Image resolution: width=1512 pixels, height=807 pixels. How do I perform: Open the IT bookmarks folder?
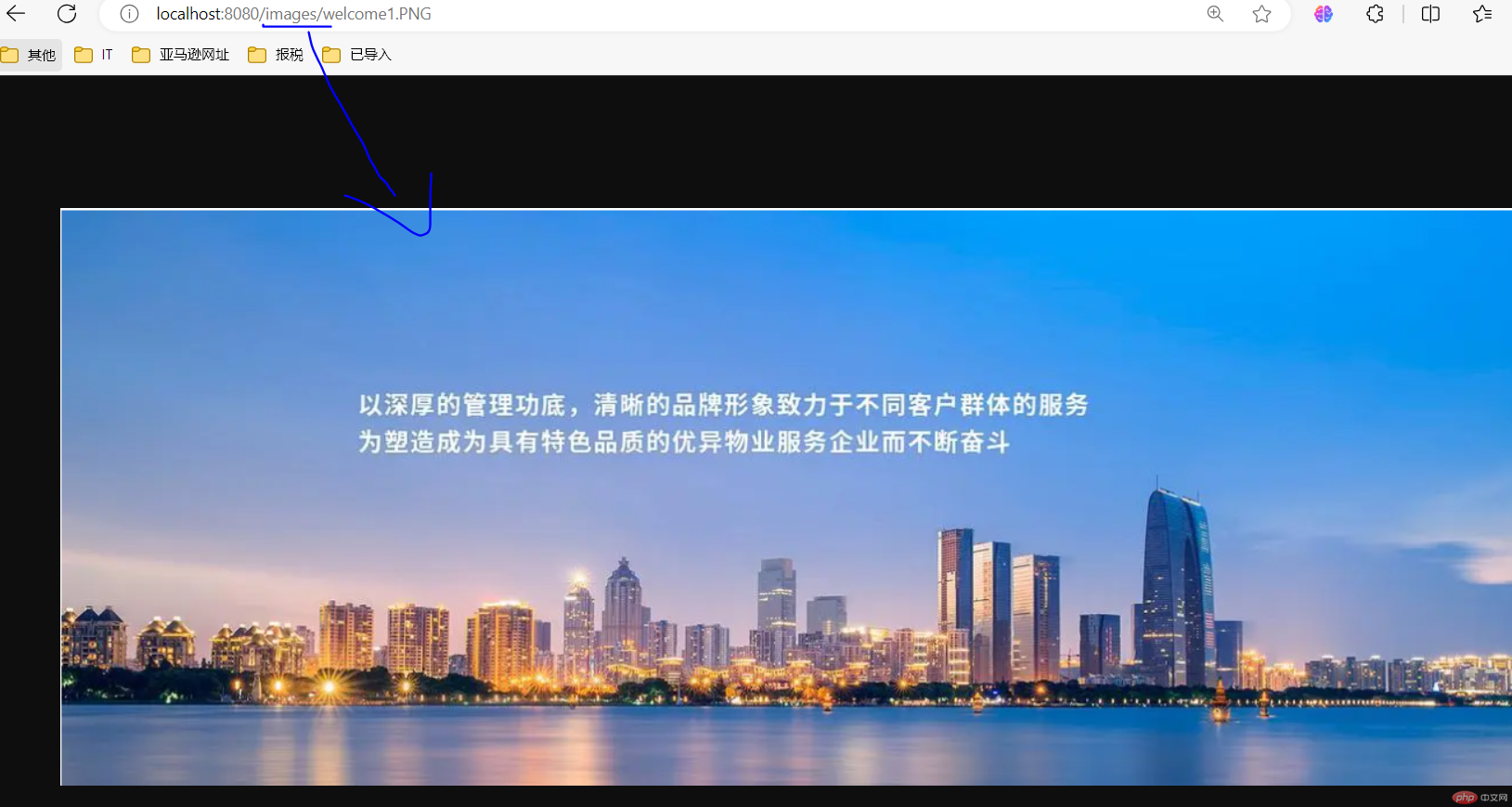pos(94,55)
